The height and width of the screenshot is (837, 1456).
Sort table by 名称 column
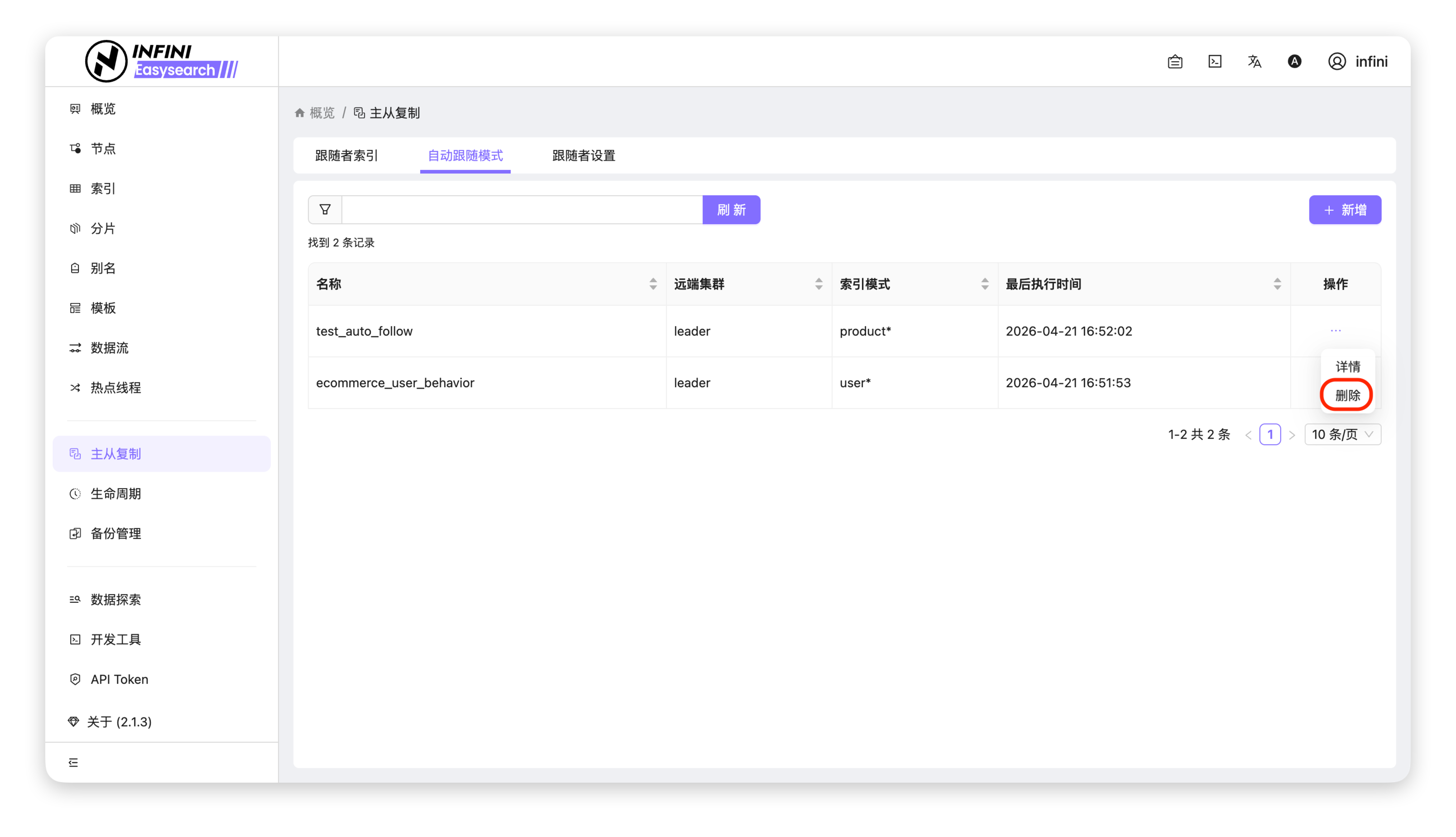pos(653,284)
